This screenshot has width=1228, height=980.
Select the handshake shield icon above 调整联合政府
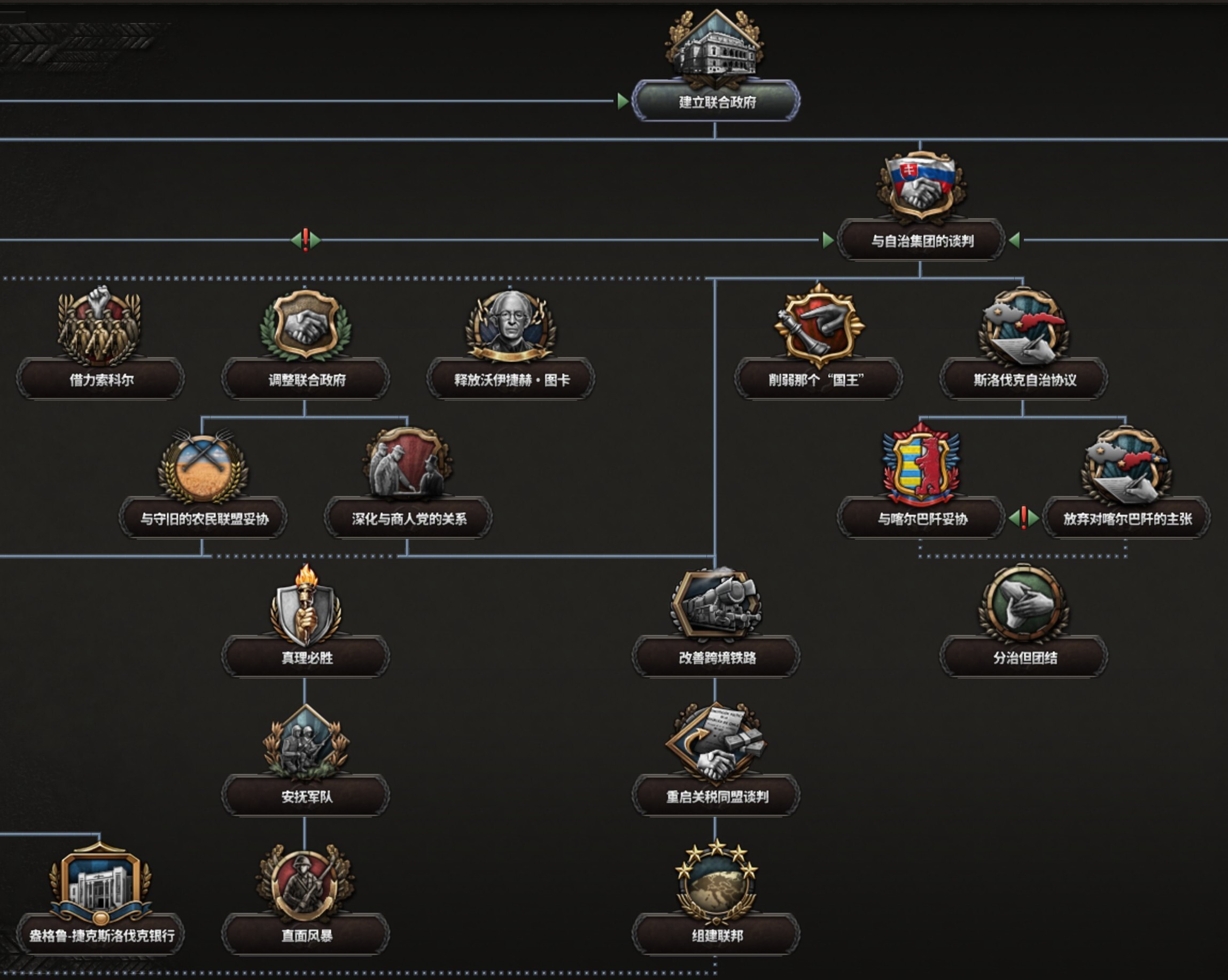(305, 324)
